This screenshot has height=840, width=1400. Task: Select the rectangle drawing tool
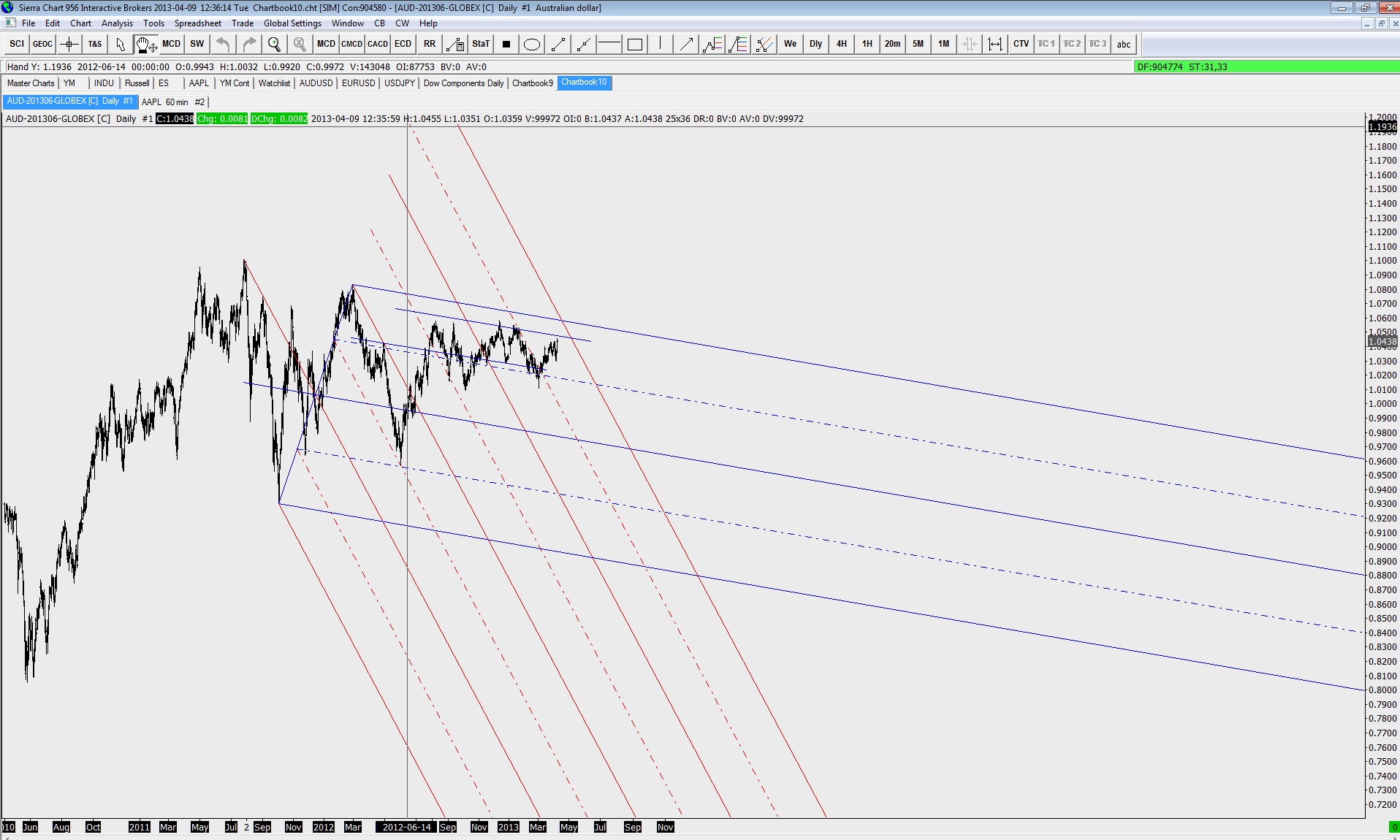(x=635, y=44)
